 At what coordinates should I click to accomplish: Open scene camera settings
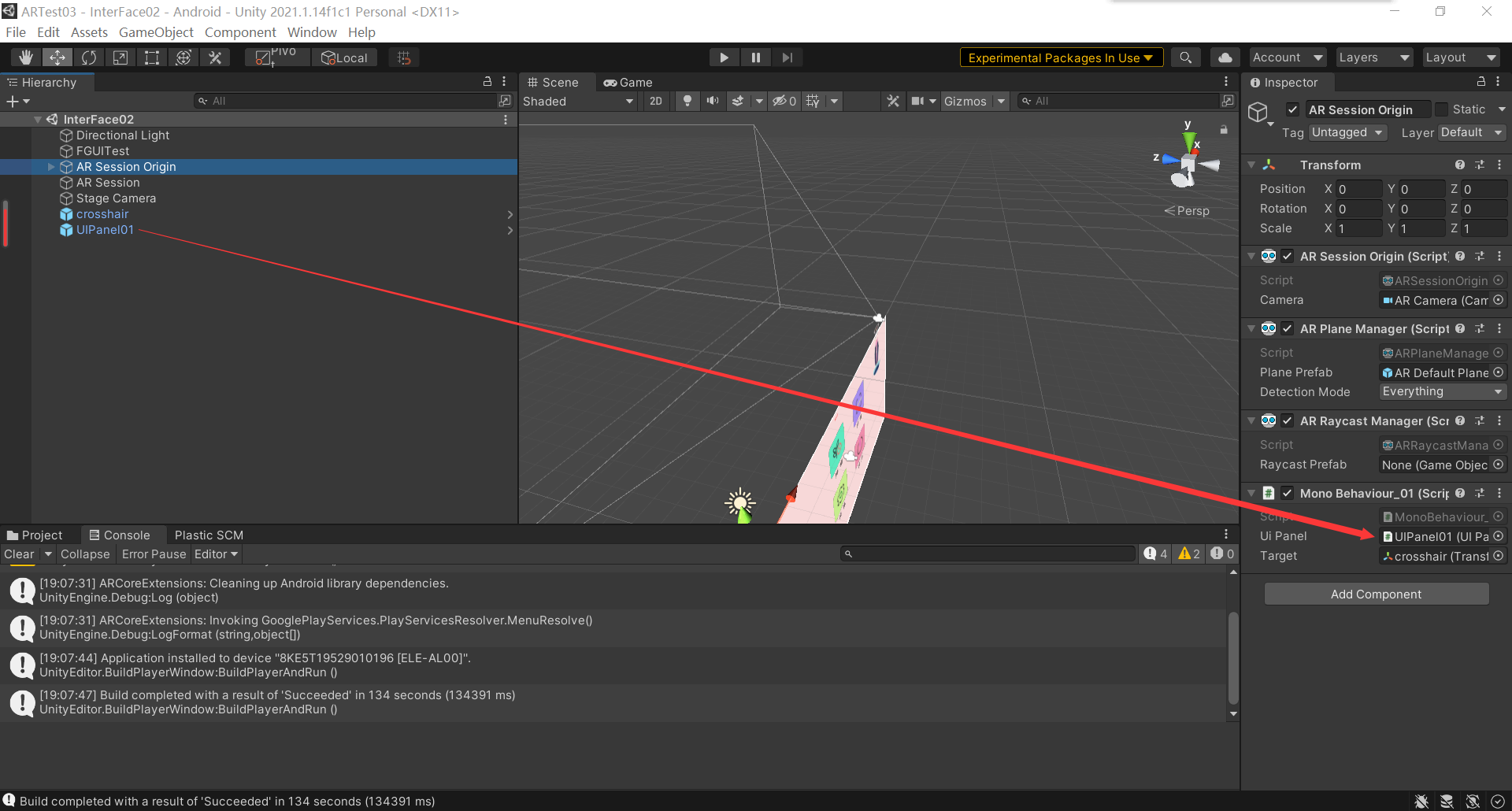[x=918, y=101]
